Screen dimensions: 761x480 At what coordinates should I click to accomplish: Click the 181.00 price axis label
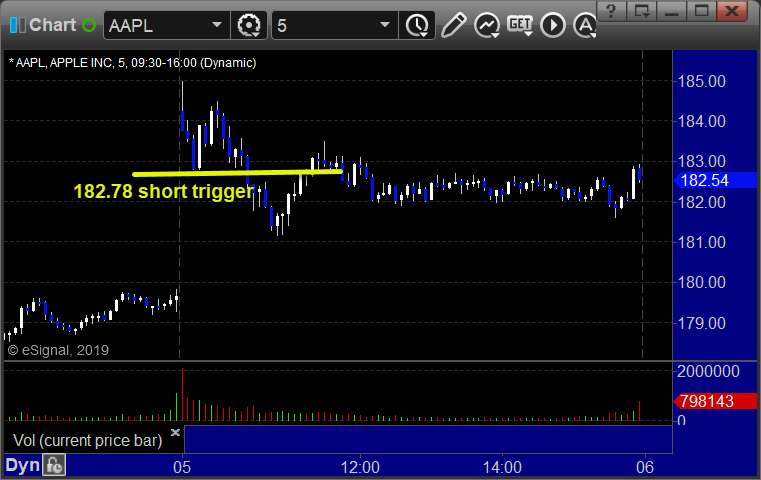point(701,242)
